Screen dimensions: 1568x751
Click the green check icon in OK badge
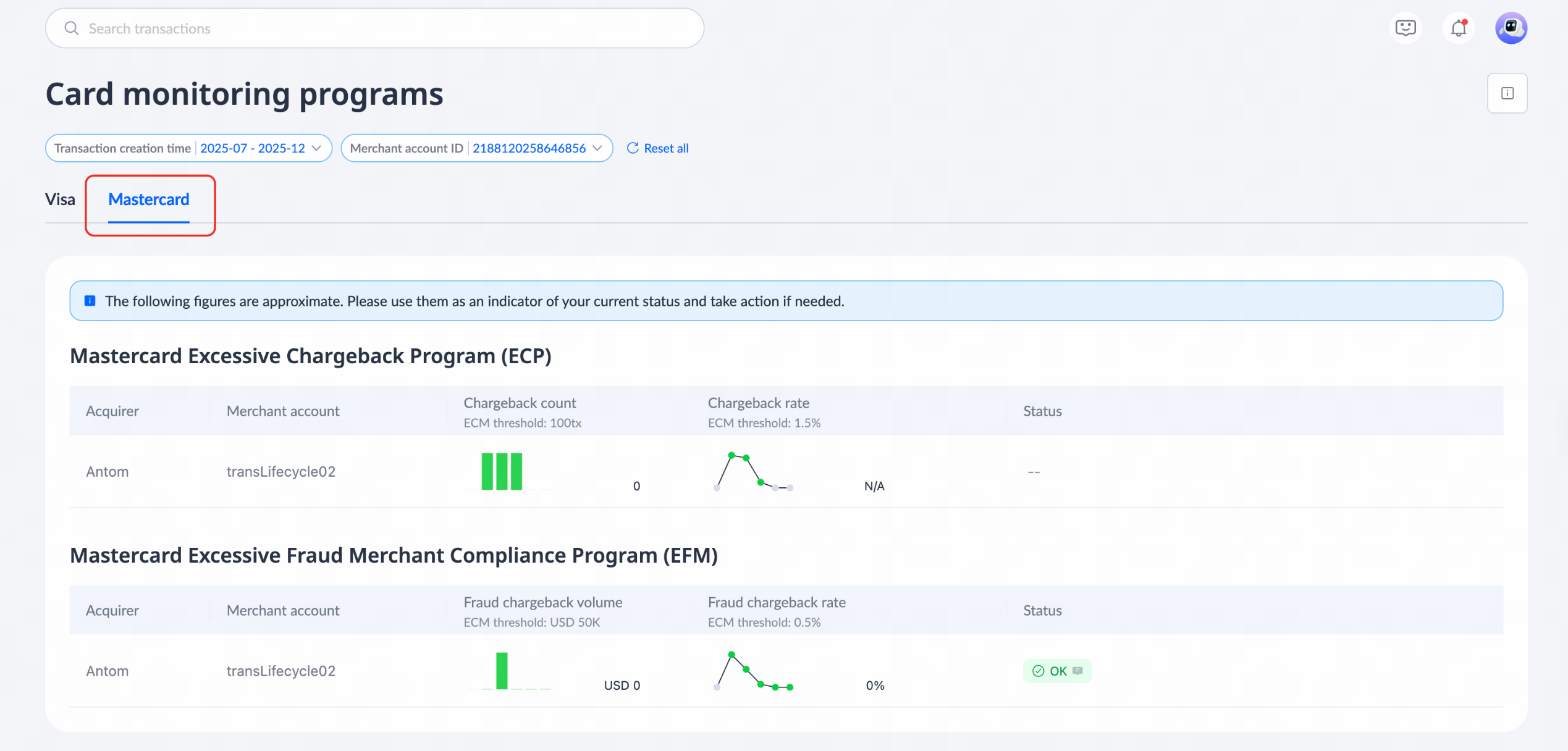click(x=1039, y=671)
